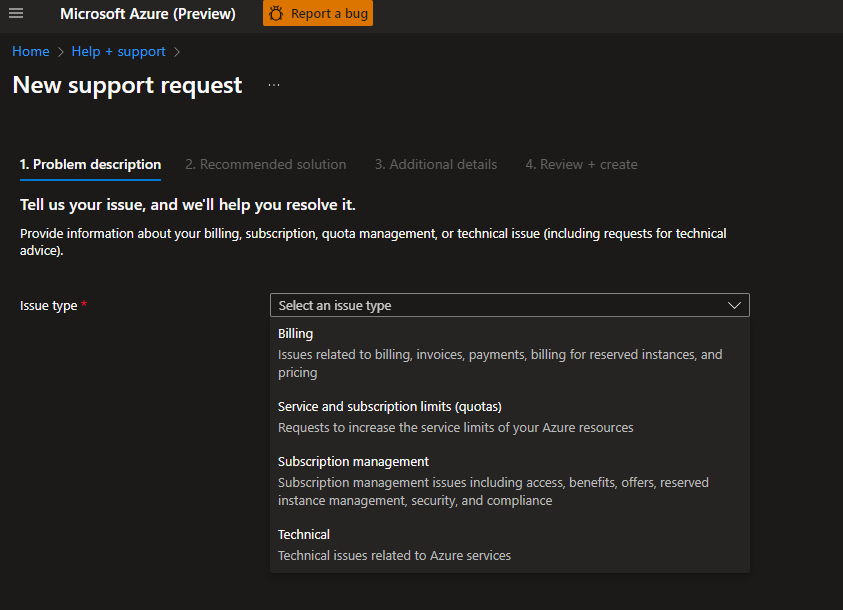This screenshot has width=843, height=610.
Task: Click the New support request heading
Action: click(127, 85)
